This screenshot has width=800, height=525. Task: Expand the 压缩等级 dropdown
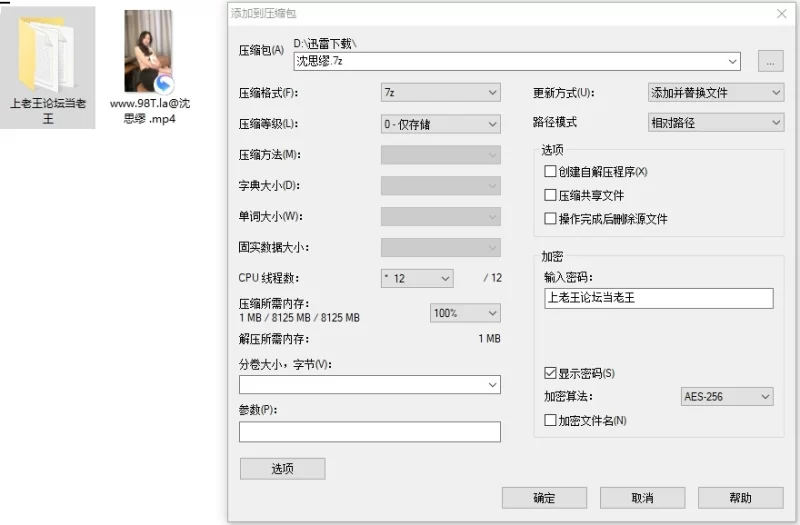point(440,124)
